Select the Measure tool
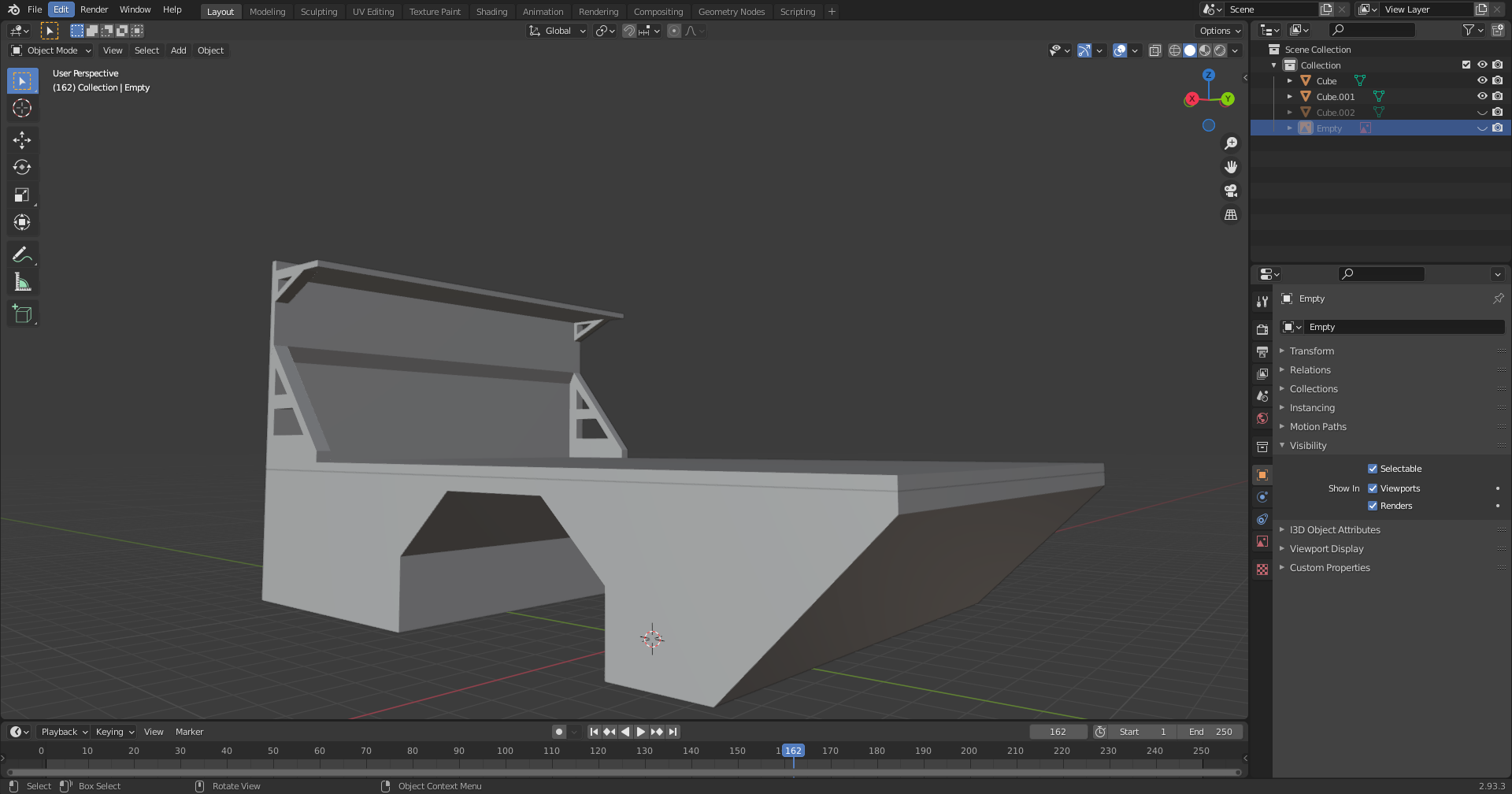 pos(22,282)
